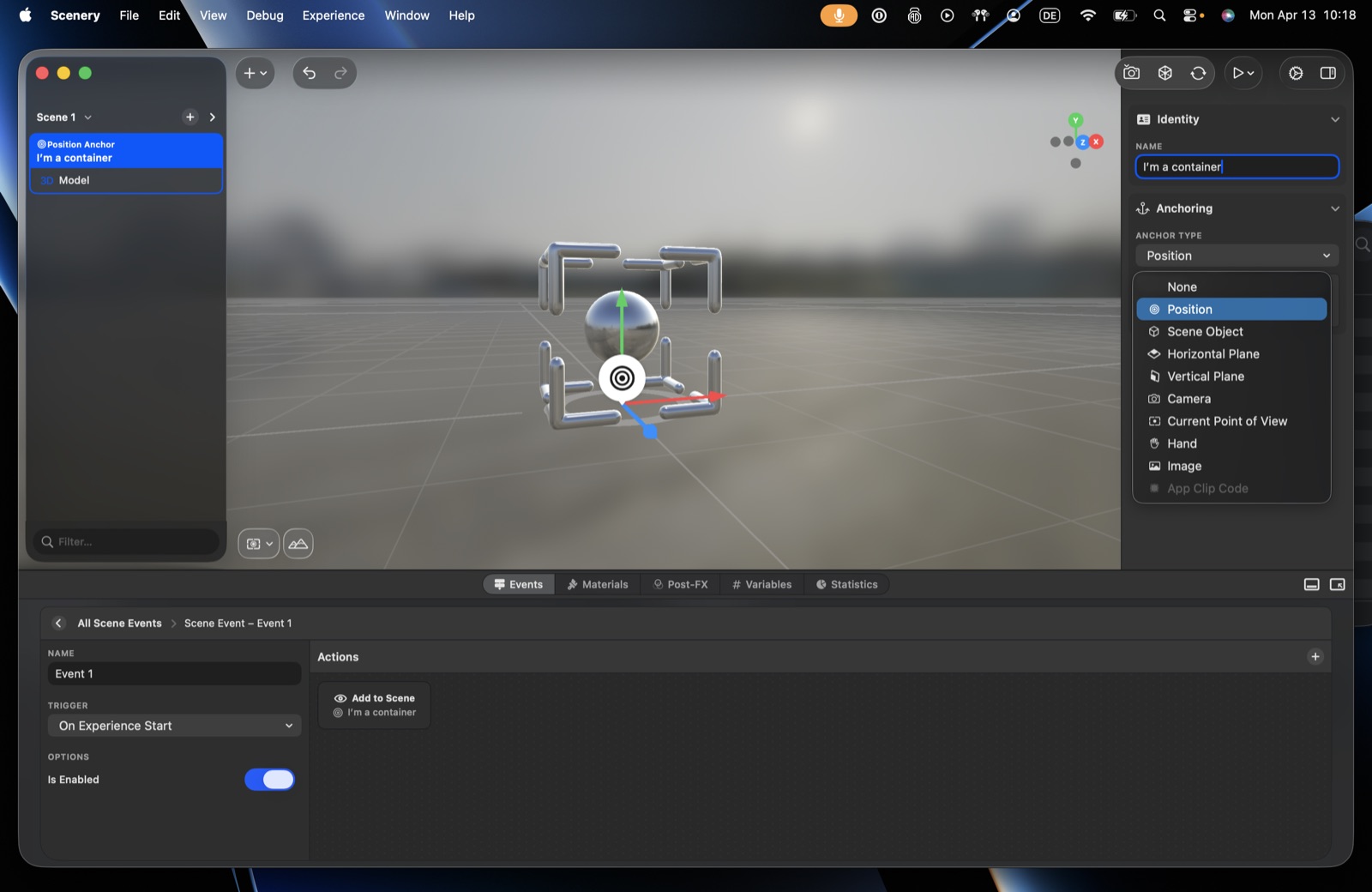1372x892 pixels.
Task: Collapse the Identity section chevron
Action: [x=1334, y=119]
